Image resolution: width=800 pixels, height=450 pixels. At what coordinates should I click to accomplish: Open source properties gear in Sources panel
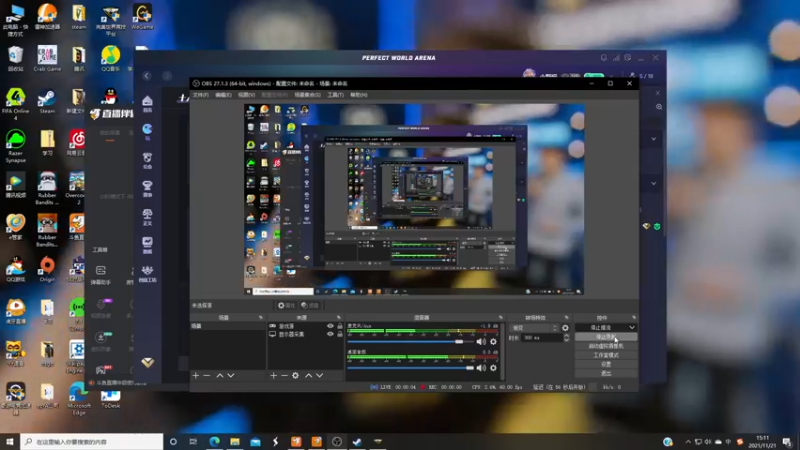pos(295,376)
